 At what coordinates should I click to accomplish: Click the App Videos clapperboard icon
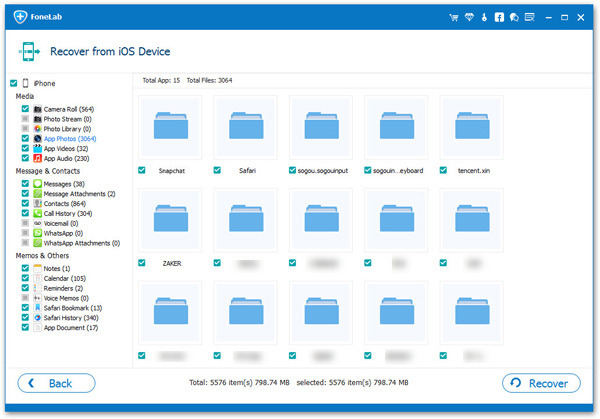coord(38,148)
